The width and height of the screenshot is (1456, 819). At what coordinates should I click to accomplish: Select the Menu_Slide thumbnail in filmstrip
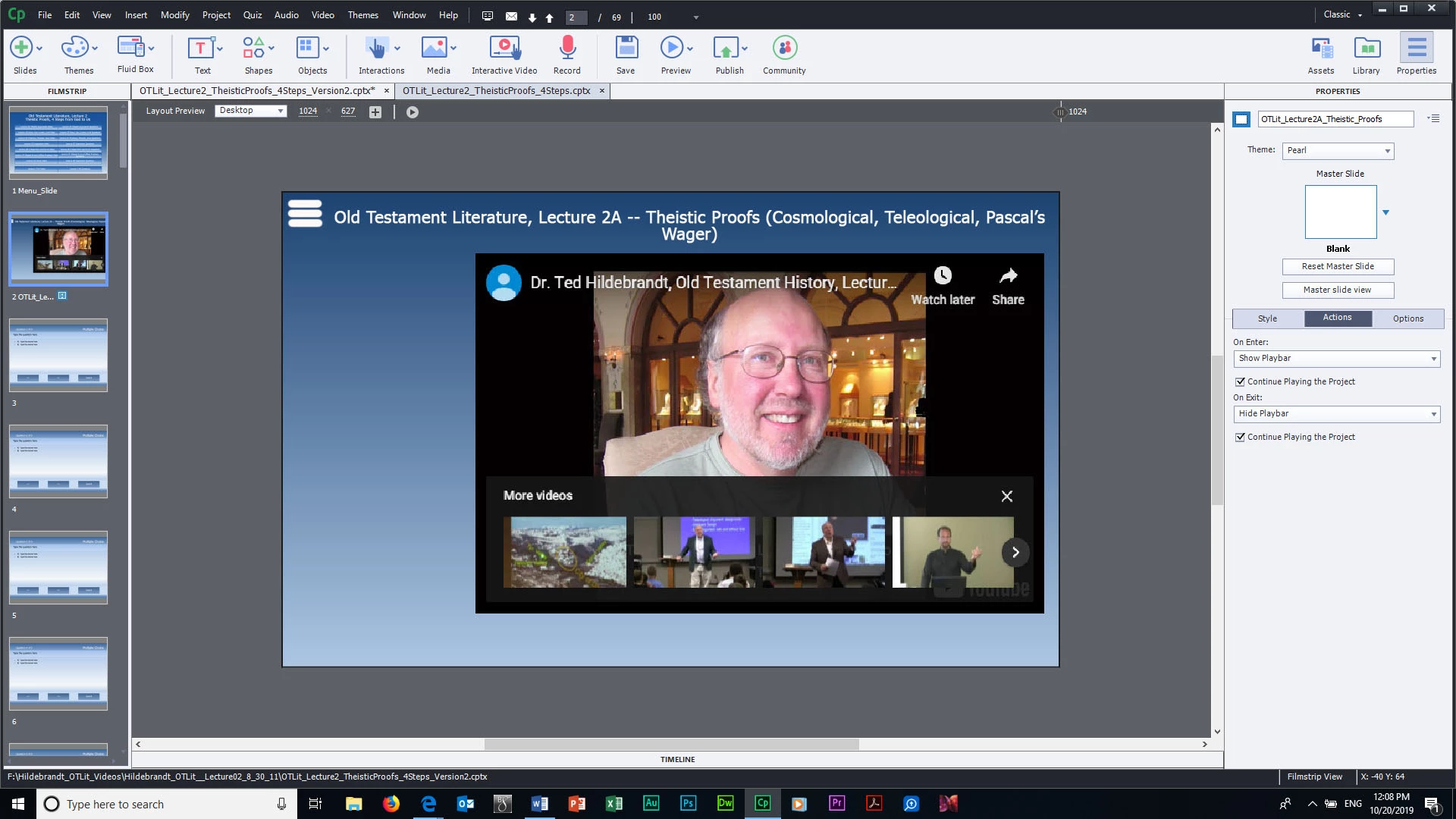(x=58, y=143)
